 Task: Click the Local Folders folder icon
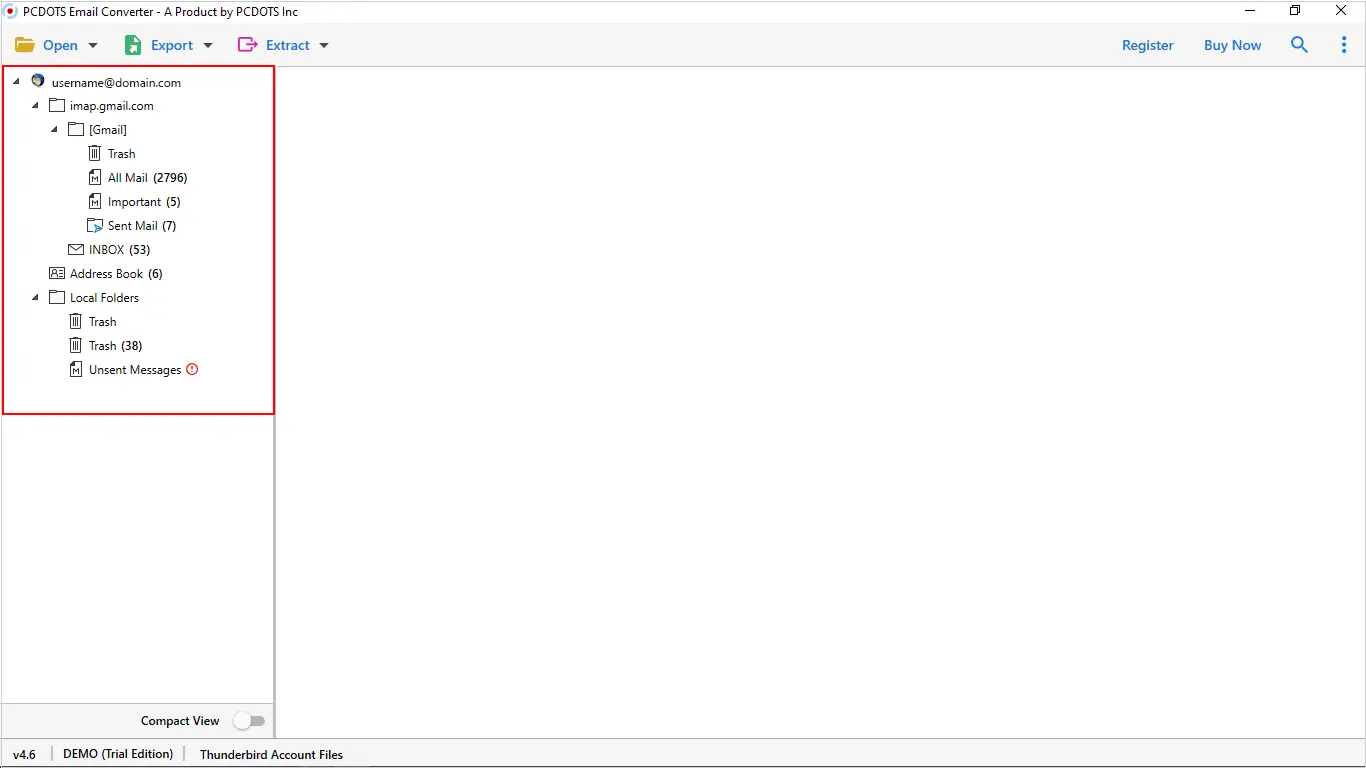57,297
